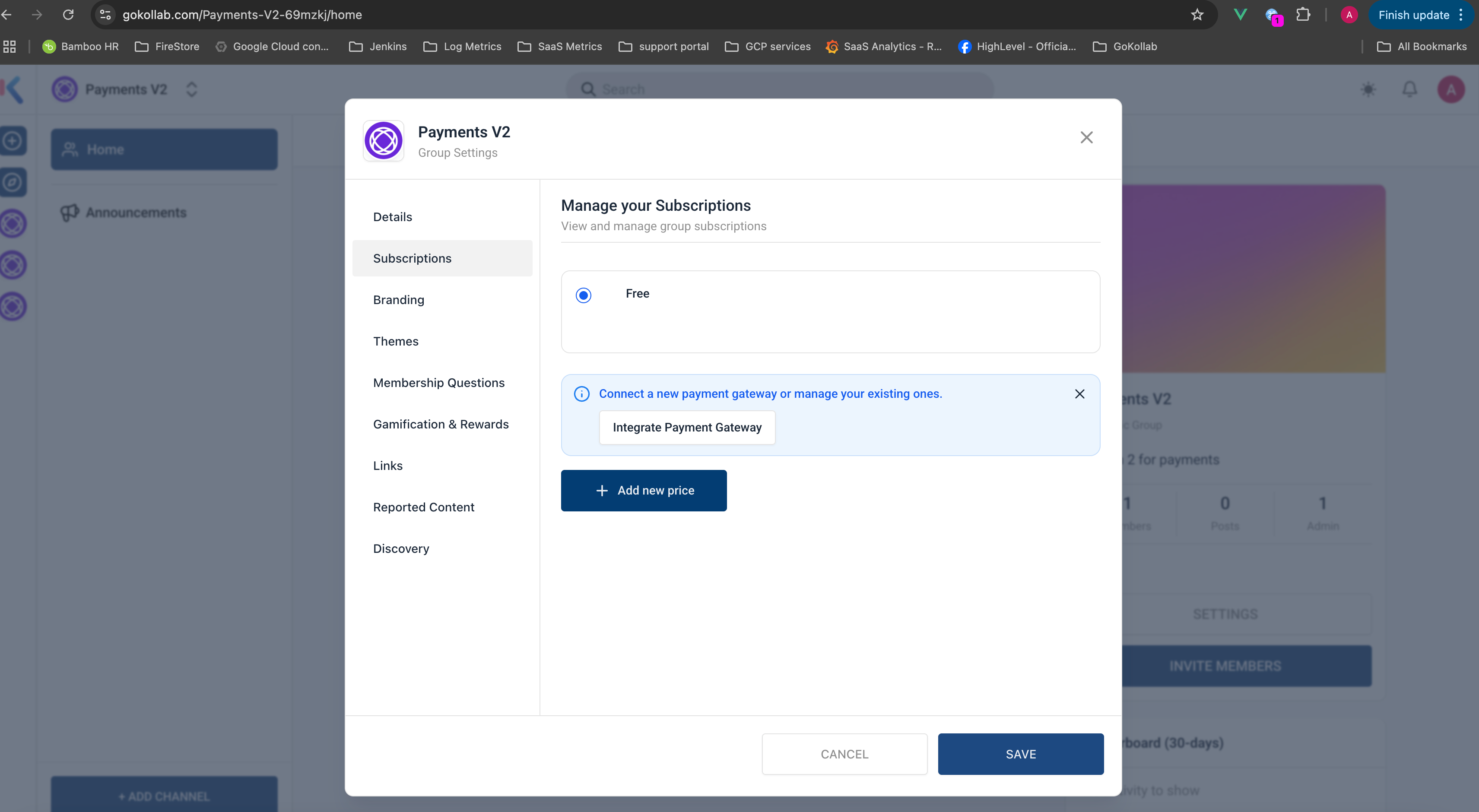Toggle the light/dark theme sun icon
The image size is (1479, 812).
[x=1368, y=89]
